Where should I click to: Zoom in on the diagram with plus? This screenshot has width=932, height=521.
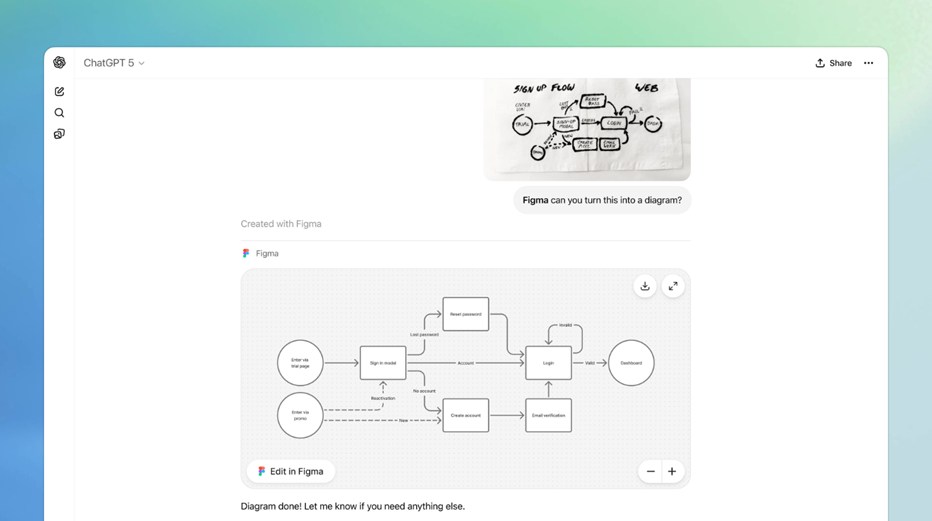click(672, 471)
